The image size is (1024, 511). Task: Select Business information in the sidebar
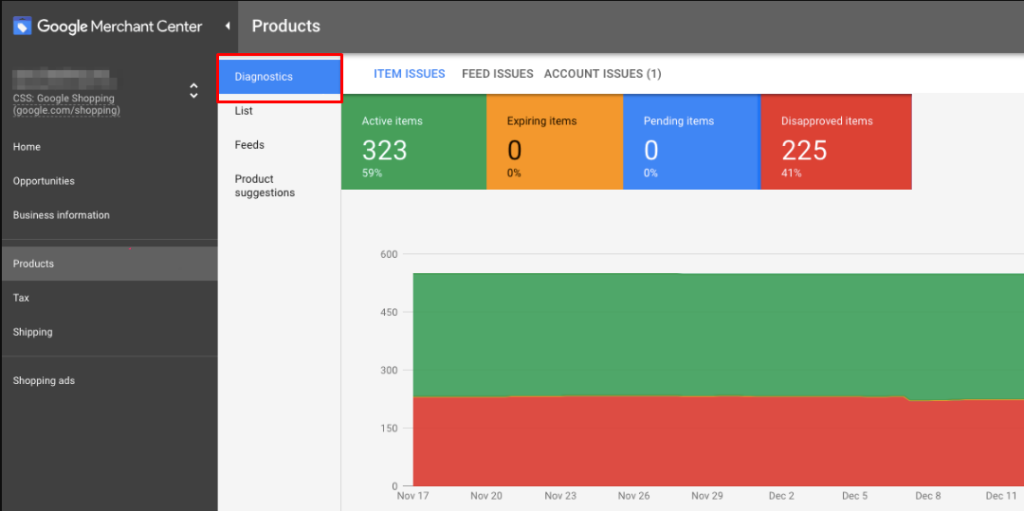click(x=61, y=215)
